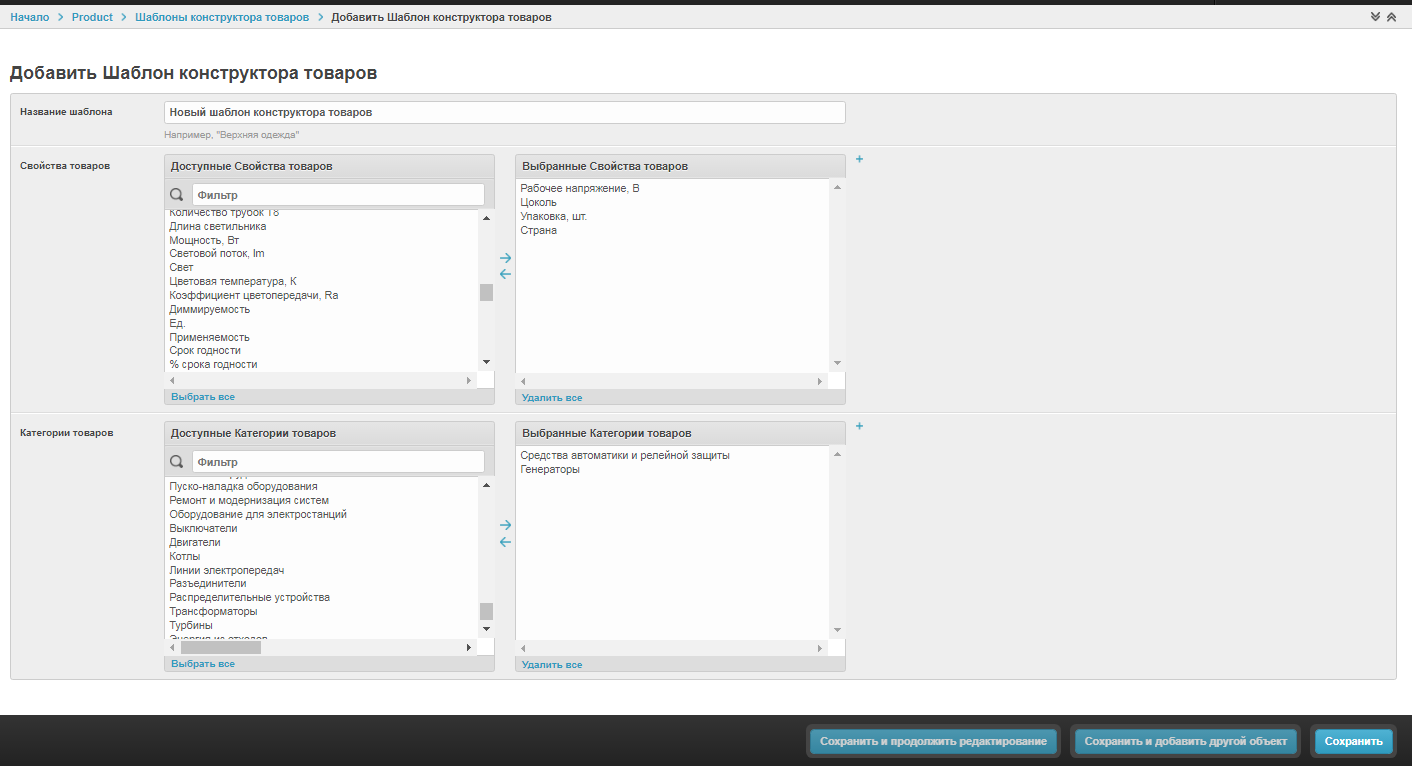Image resolution: width=1412 pixels, height=766 pixels.
Task: Collapse all sections with double up chevron
Action: 1391,17
